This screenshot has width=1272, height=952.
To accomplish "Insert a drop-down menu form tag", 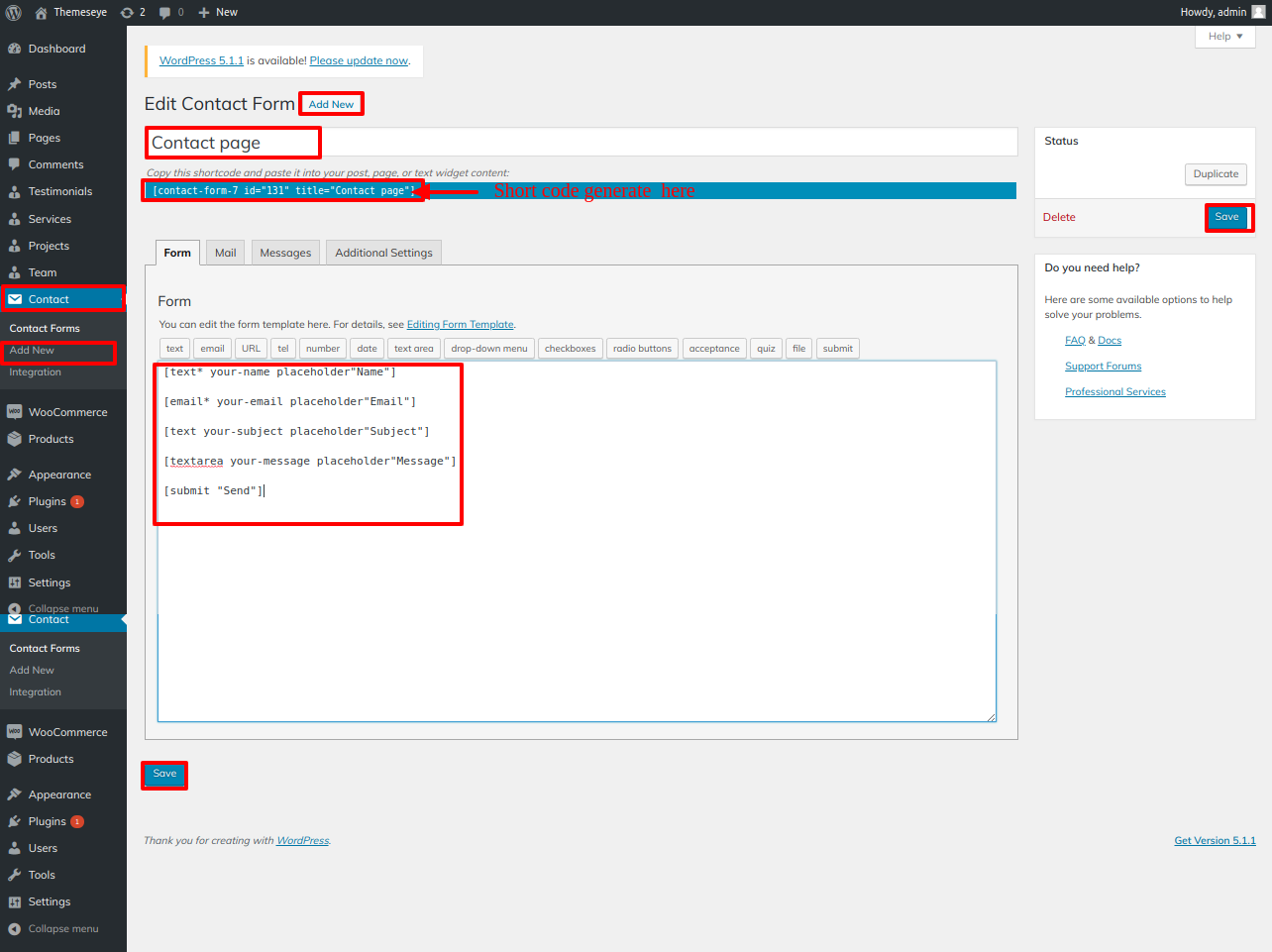I will point(488,349).
